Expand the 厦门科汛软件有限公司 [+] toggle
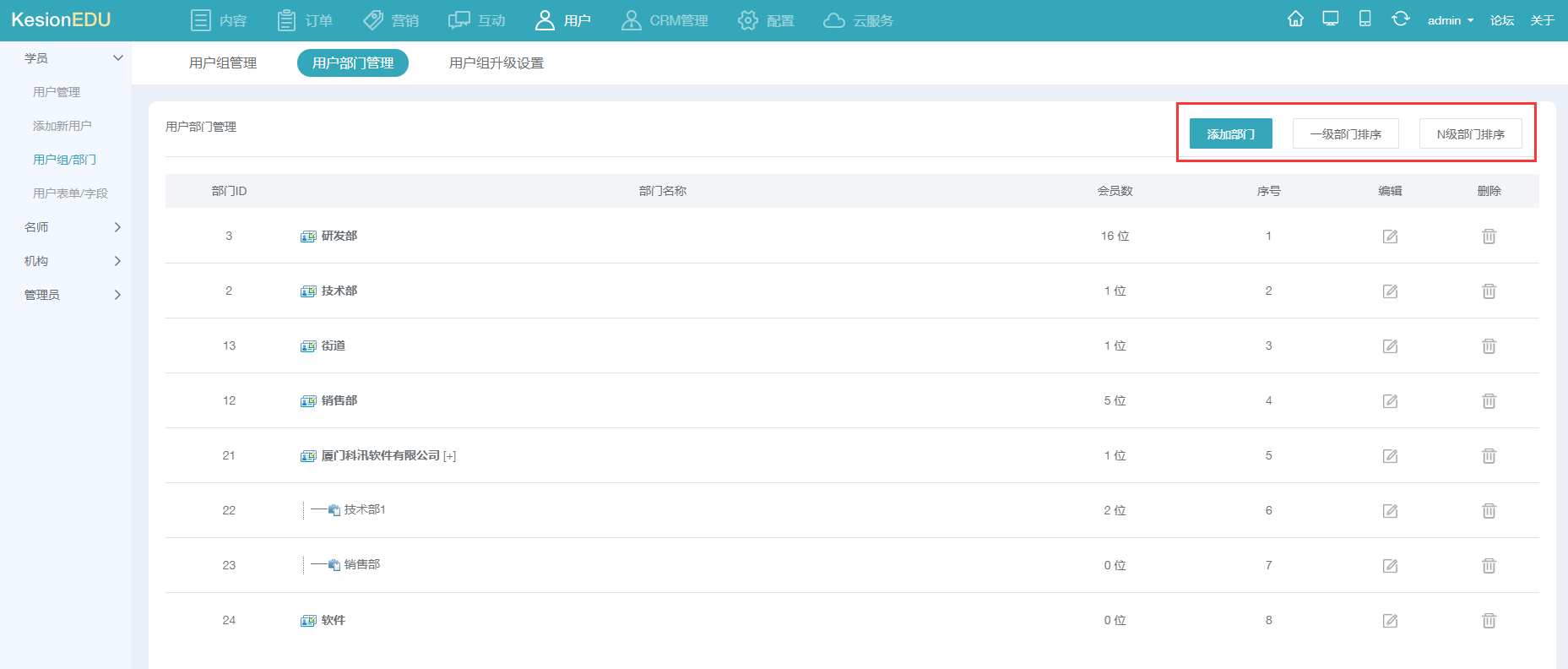Viewport: 1568px width, 669px height. [x=449, y=456]
